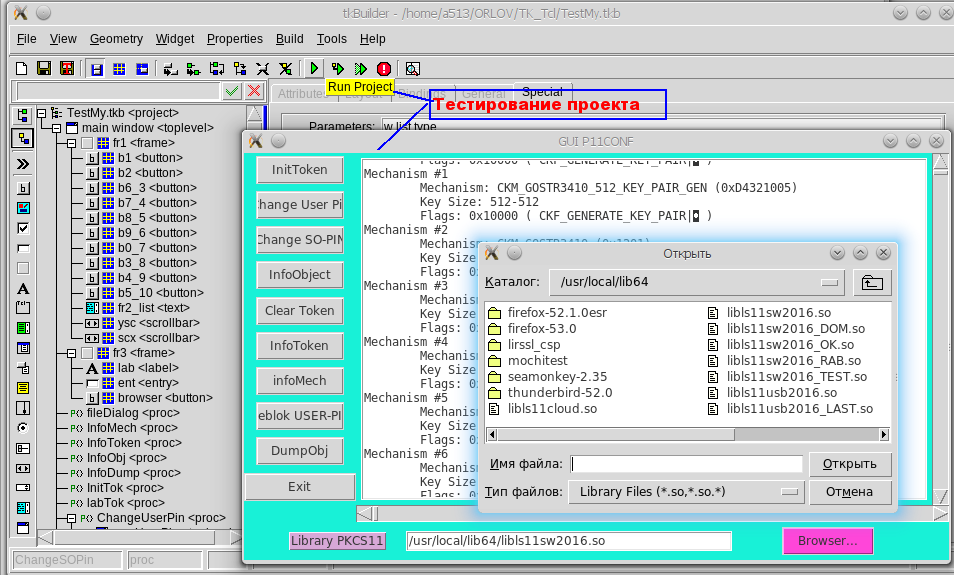The image size is (954, 575).
Task: Click the red stop exclamation icon
Action: tap(384, 69)
